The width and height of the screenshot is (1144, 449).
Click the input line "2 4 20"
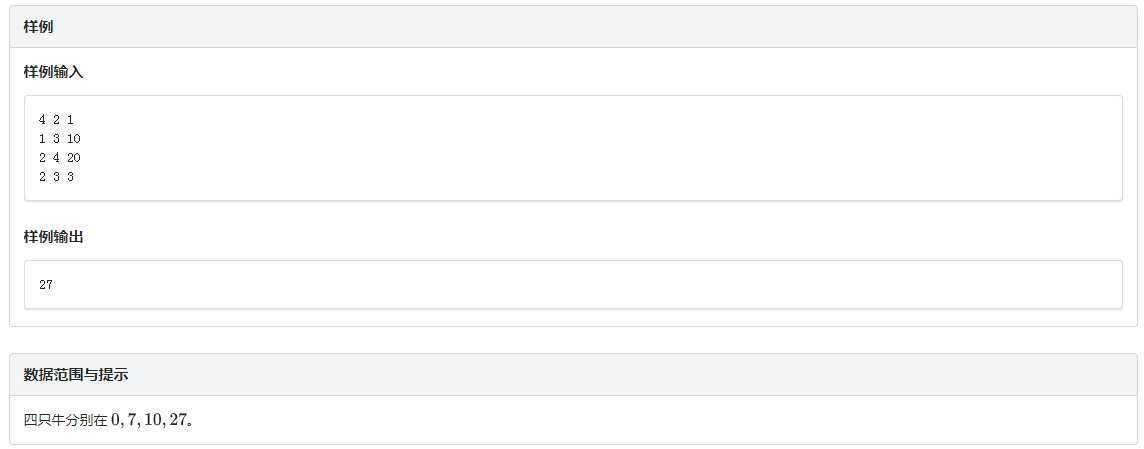coord(60,158)
